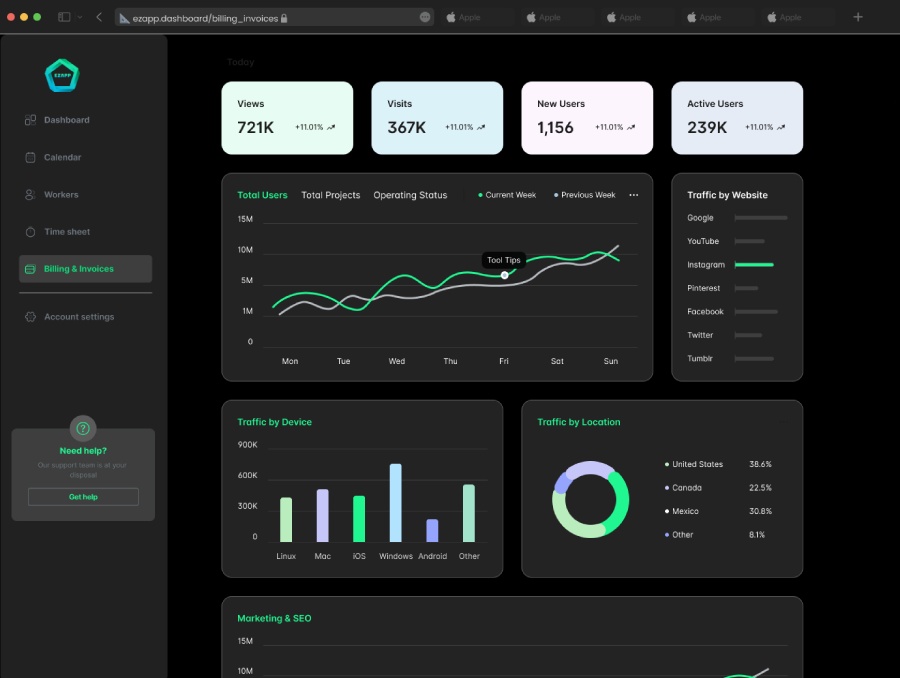
Task: Switch to the Total Projects tab
Action: [330, 195]
